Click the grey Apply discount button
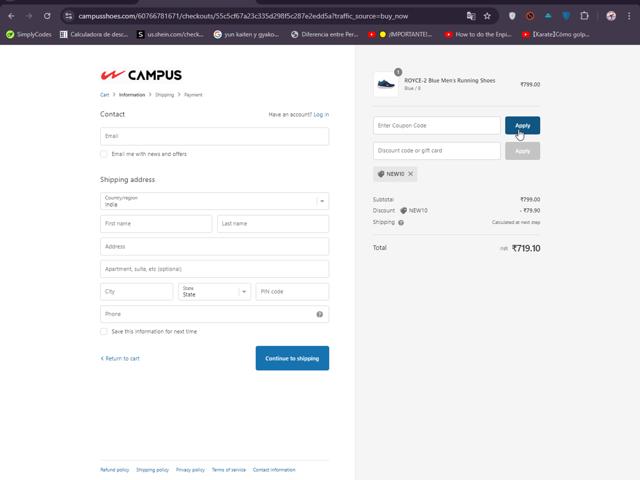The height and width of the screenshot is (480, 640). click(x=522, y=151)
